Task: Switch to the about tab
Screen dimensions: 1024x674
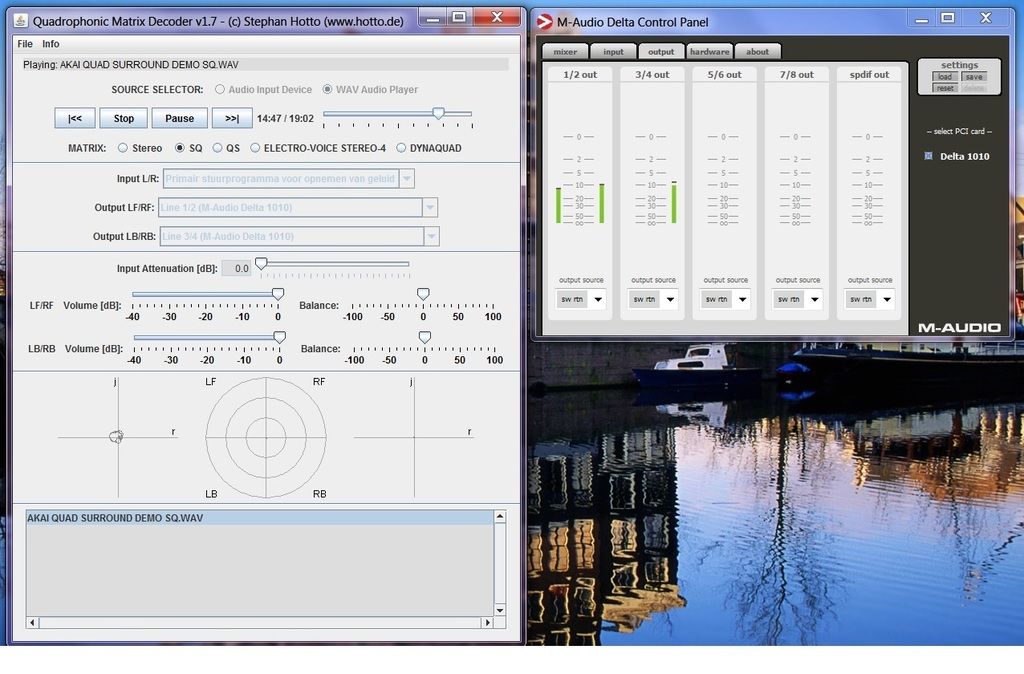Action: pyautogui.click(x=758, y=52)
